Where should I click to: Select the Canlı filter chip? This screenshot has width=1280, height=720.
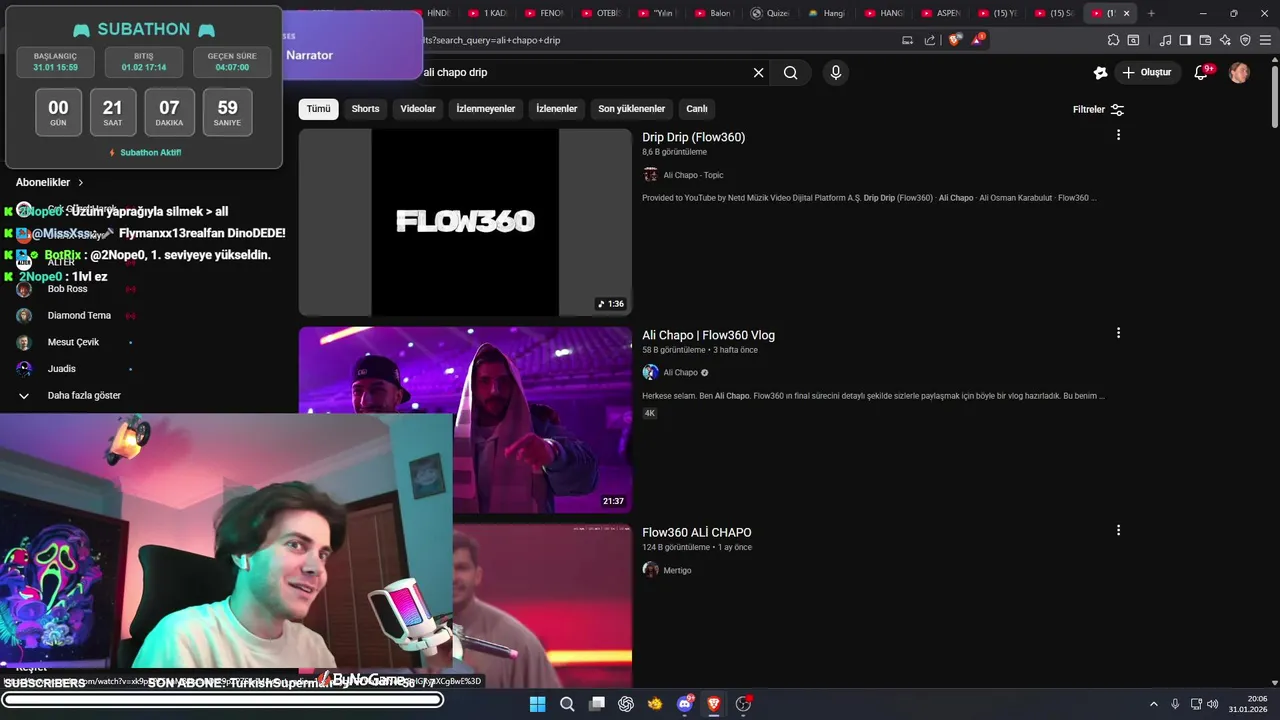pyautogui.click(x=697, y=109)
